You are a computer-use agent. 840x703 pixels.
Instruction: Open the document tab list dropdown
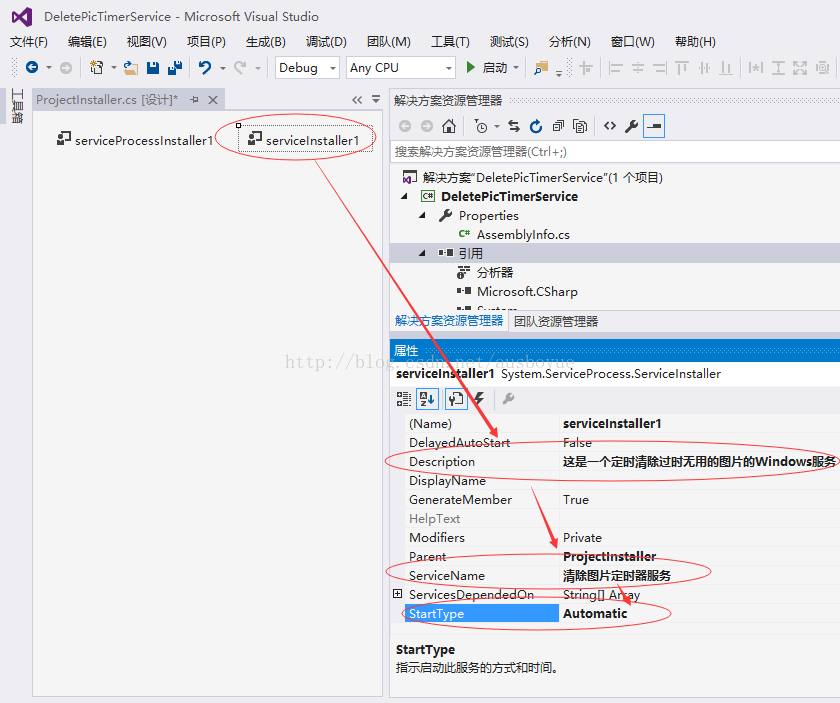(376, 99)
